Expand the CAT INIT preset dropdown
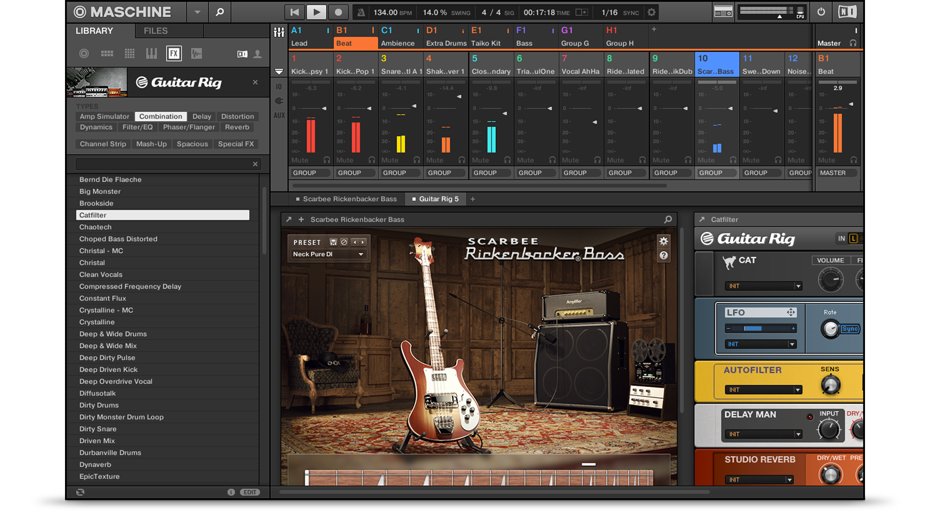 (x=763, y=286)
